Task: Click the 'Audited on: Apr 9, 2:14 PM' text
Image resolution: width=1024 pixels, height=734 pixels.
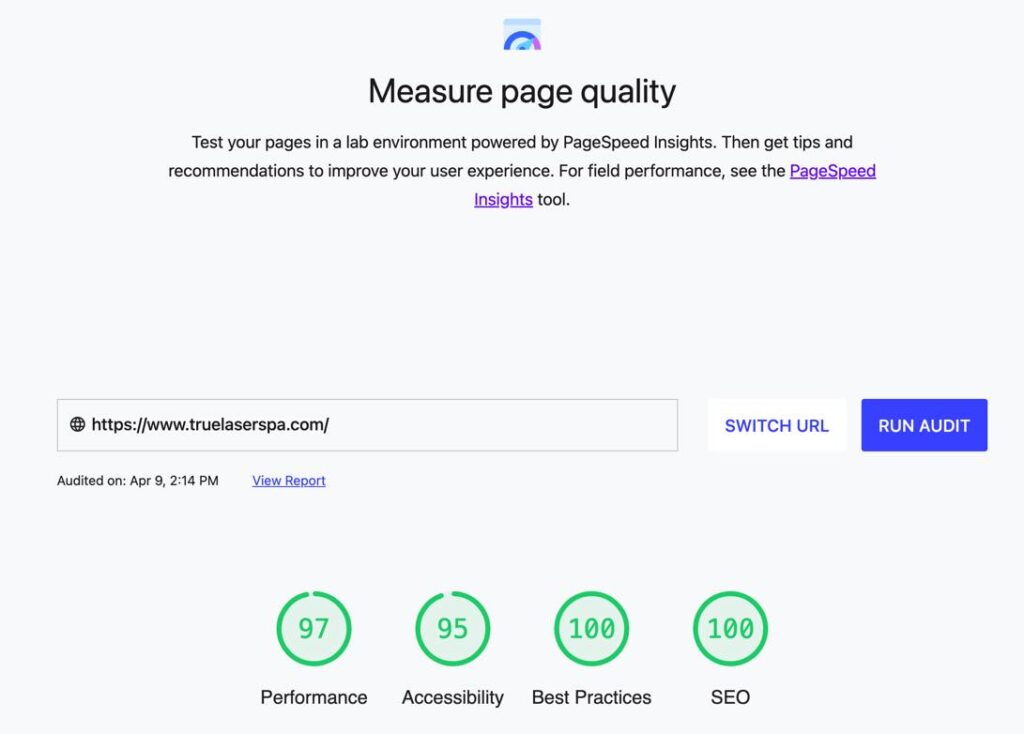Action: pyautogui.click(x=138, y=481)
